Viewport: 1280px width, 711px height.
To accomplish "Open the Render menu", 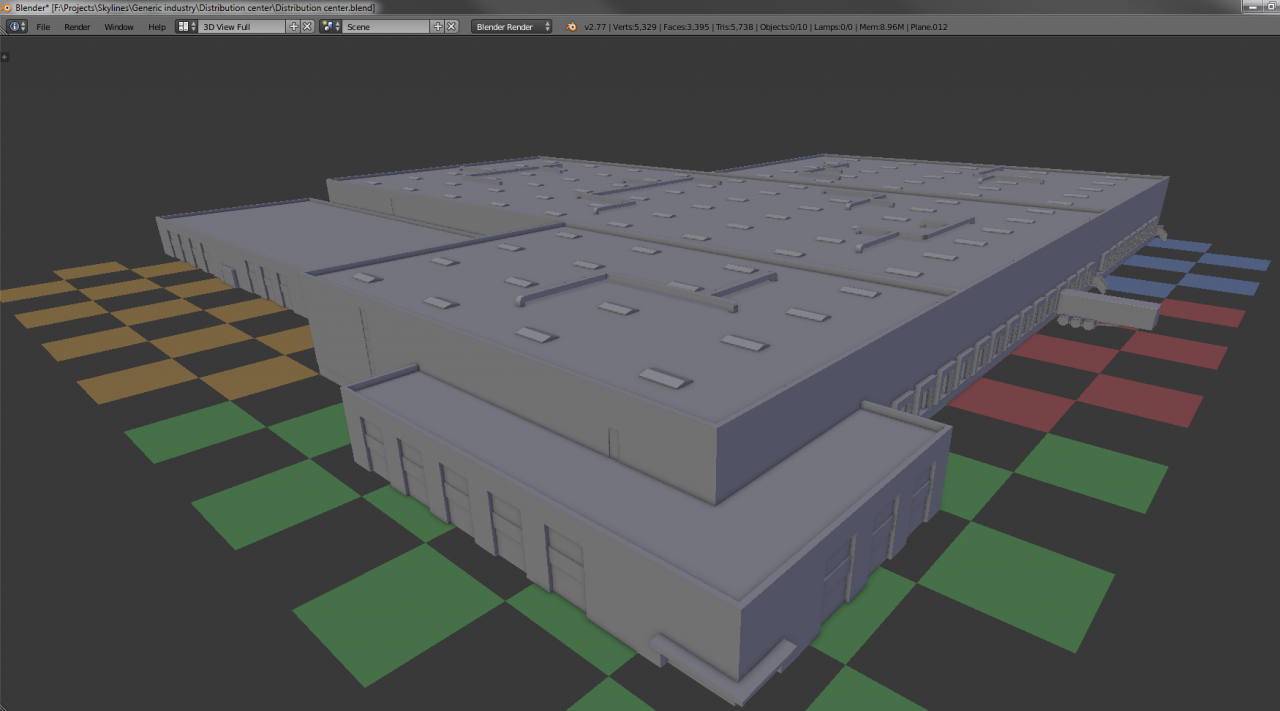I will click(x=77, y=27).
